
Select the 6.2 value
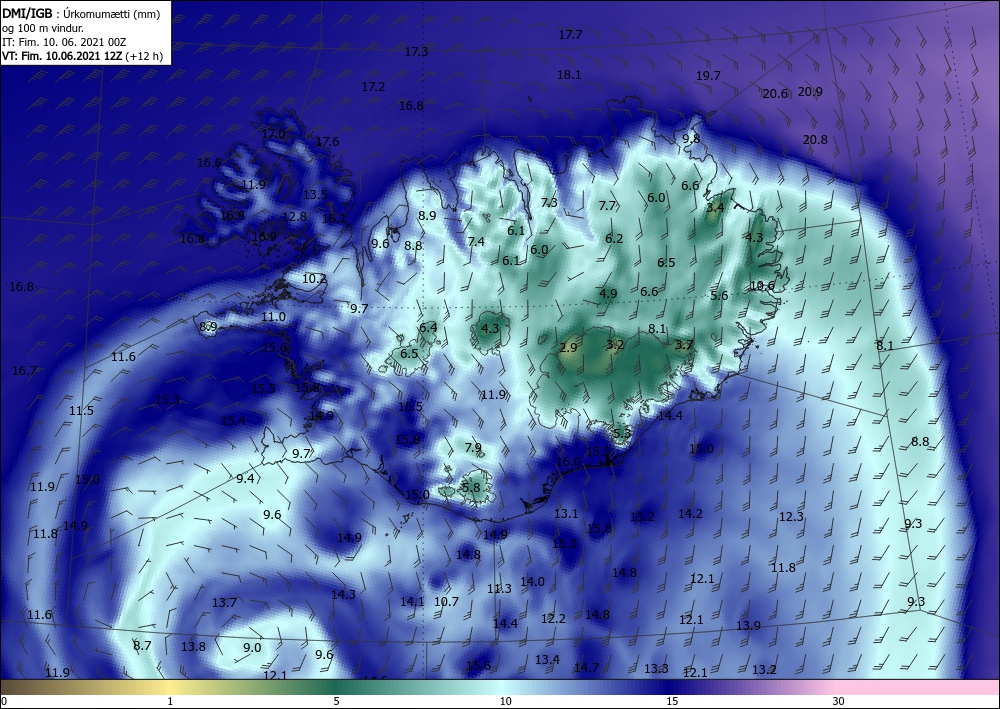click(614, 238)
